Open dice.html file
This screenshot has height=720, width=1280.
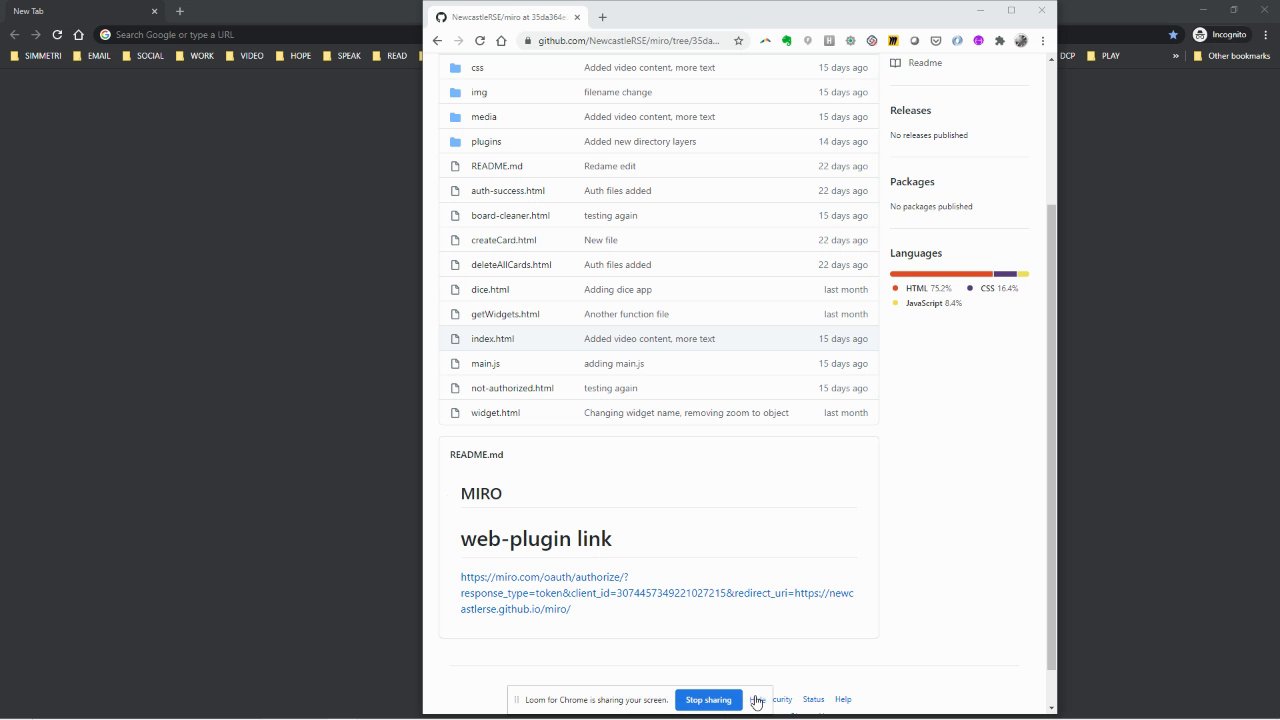pos(490,290)
